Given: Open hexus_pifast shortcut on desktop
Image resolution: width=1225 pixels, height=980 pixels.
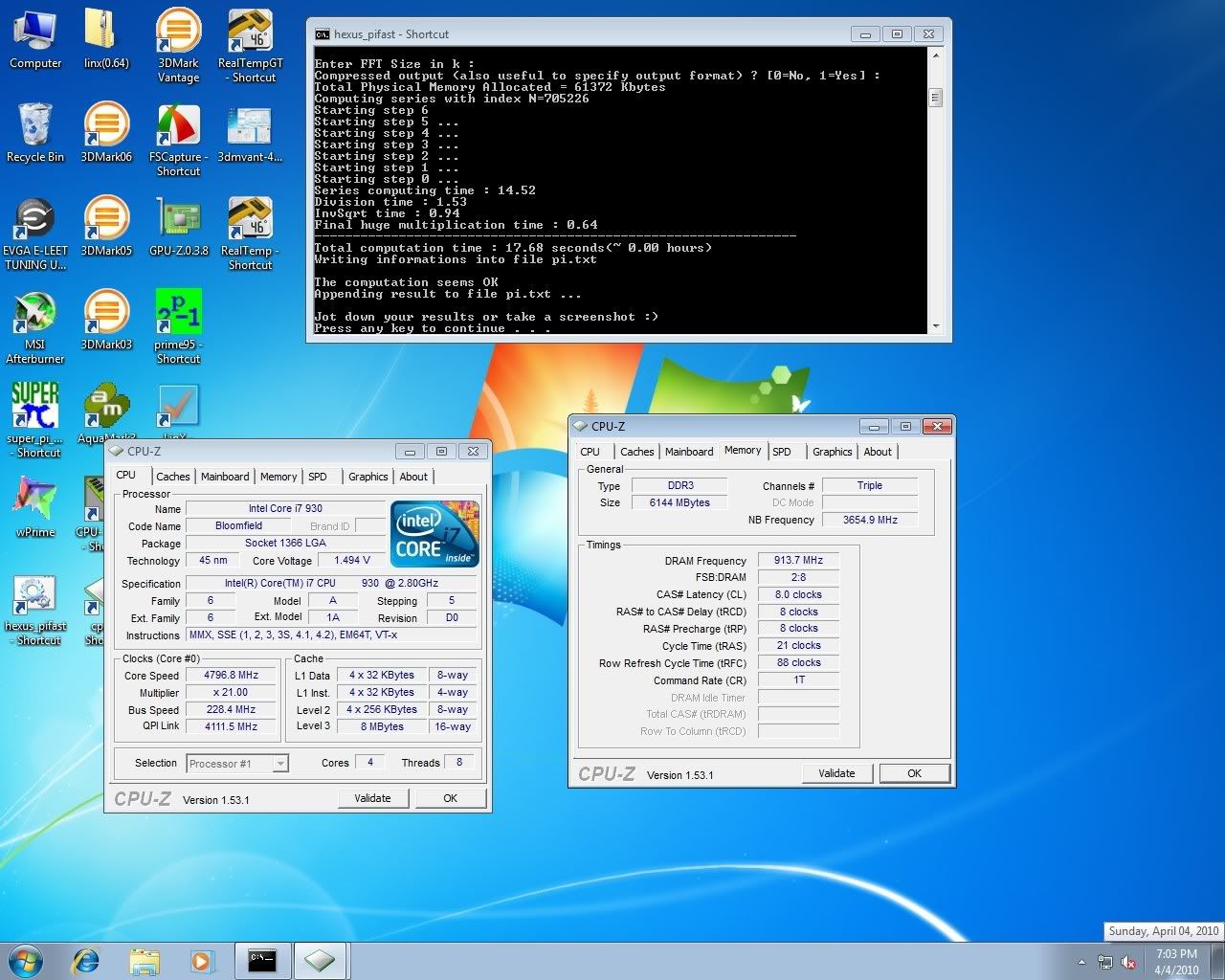Looking at the screenshot, I should (34, 611).
